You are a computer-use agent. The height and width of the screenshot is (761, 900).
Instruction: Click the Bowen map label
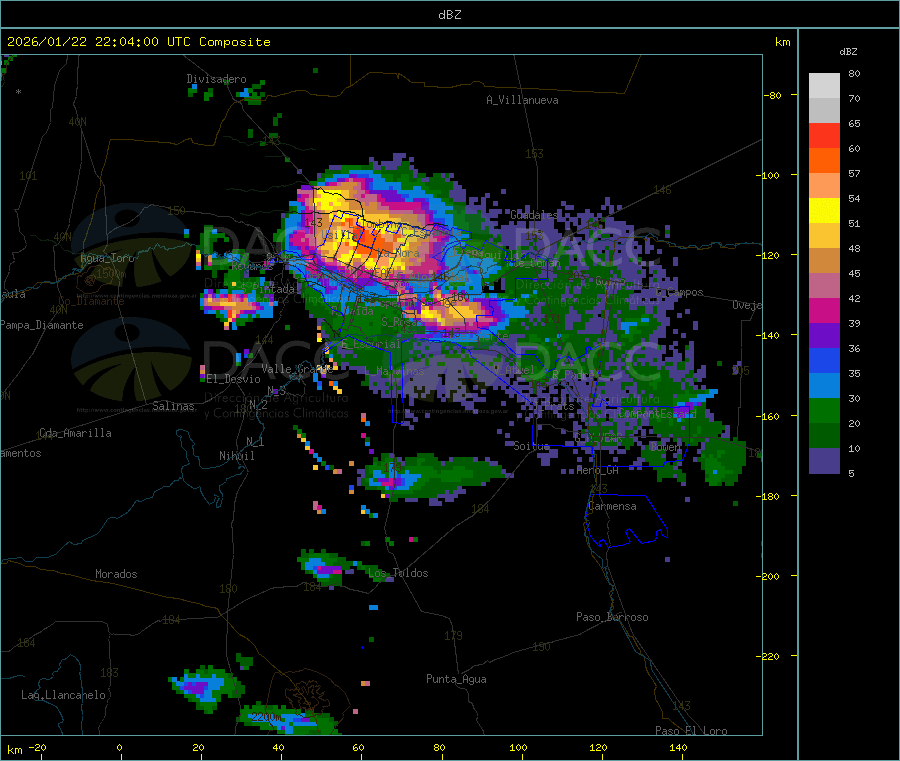[x=665, y=446]
